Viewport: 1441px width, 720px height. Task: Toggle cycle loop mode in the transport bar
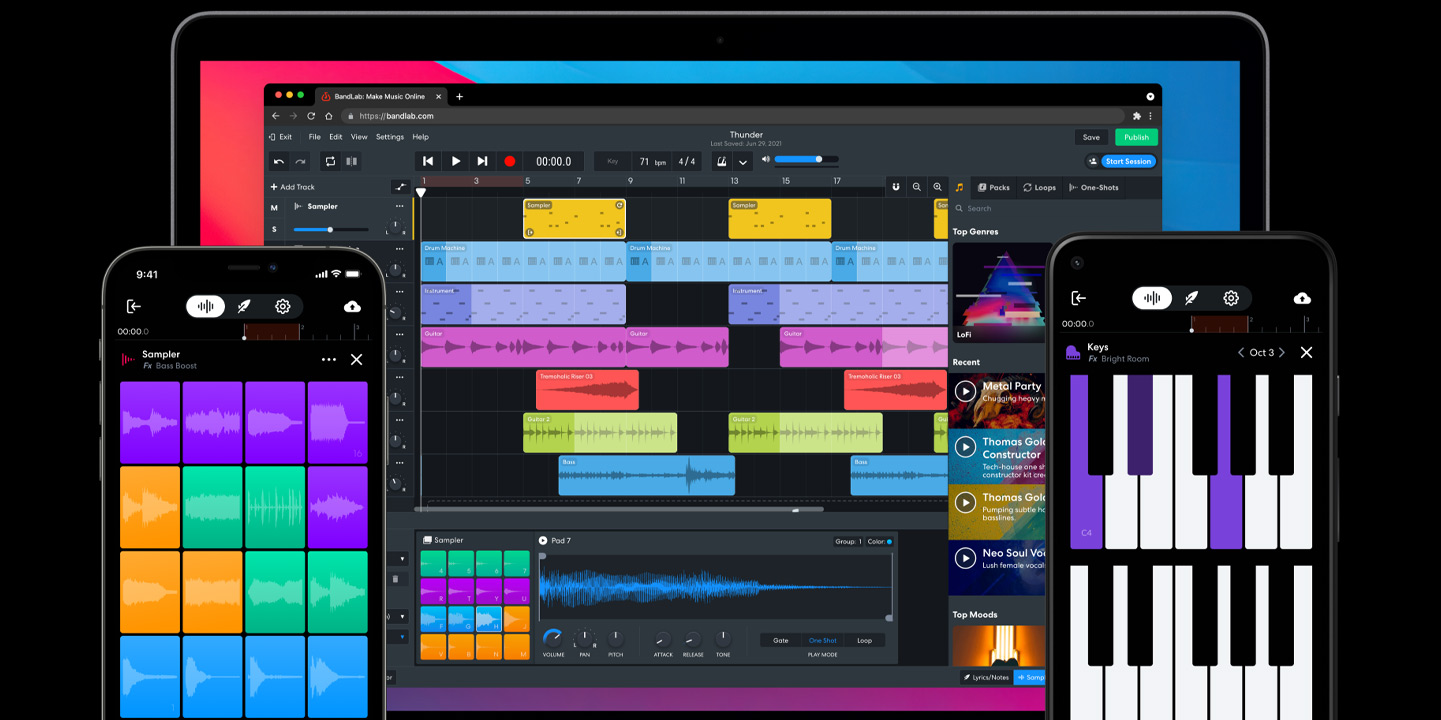[330, 161]
